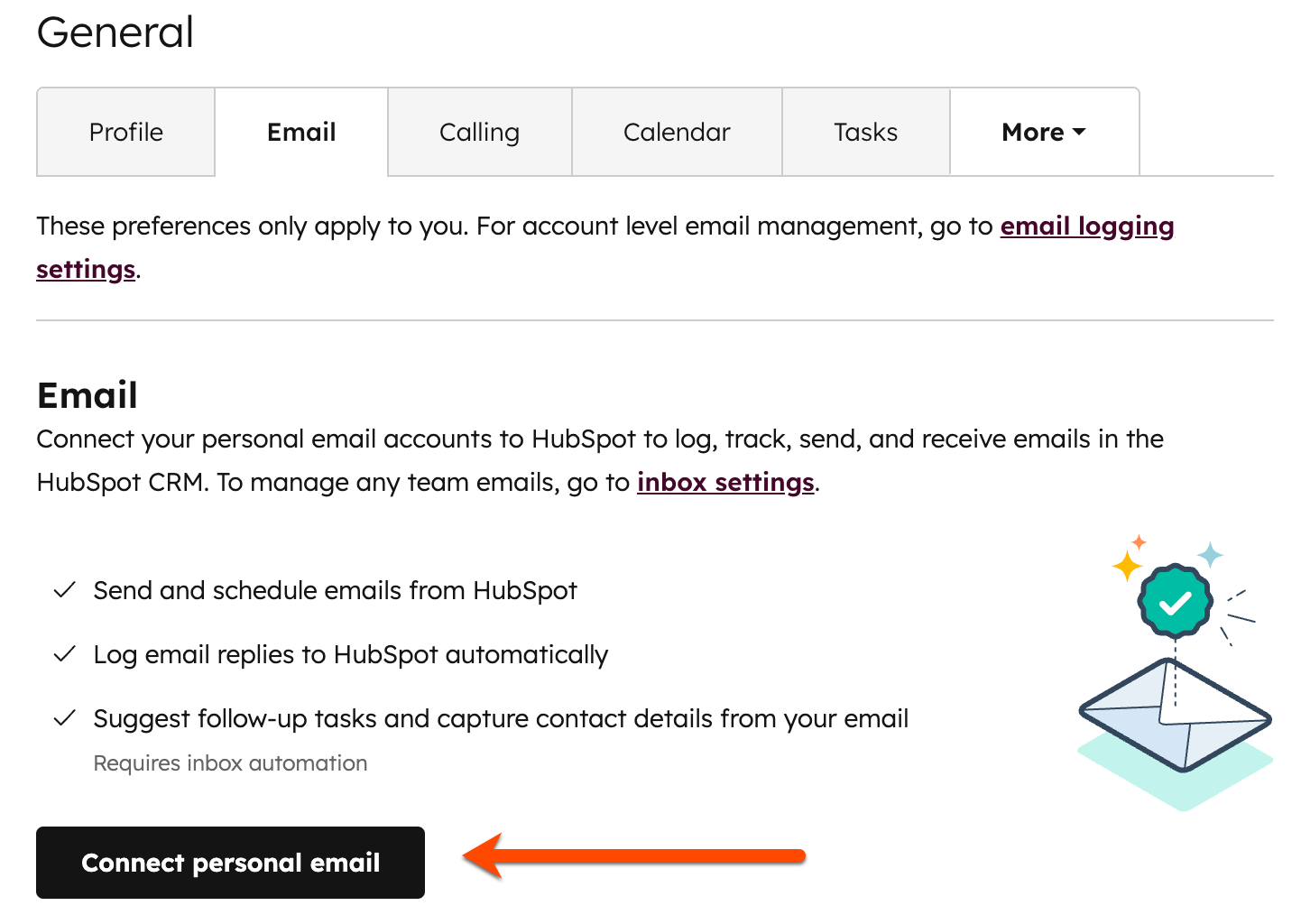The width and height of the screenshot is (1301, 924).
Task: Click the Email tab label
Action: click(300, 132)
